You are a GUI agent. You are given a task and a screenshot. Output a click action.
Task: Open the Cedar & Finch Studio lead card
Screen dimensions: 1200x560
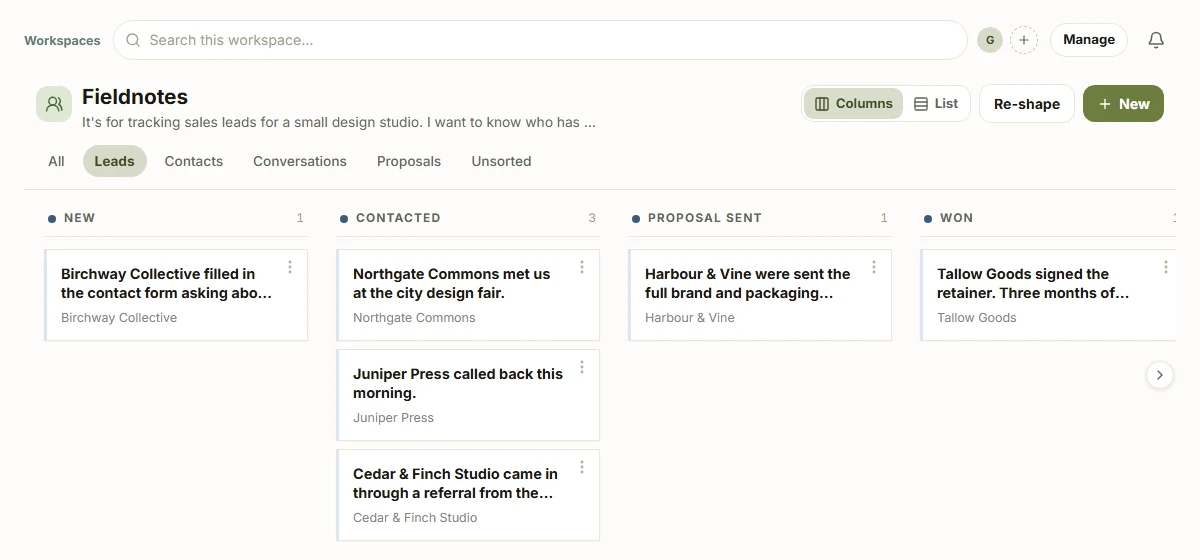(468, 495)
